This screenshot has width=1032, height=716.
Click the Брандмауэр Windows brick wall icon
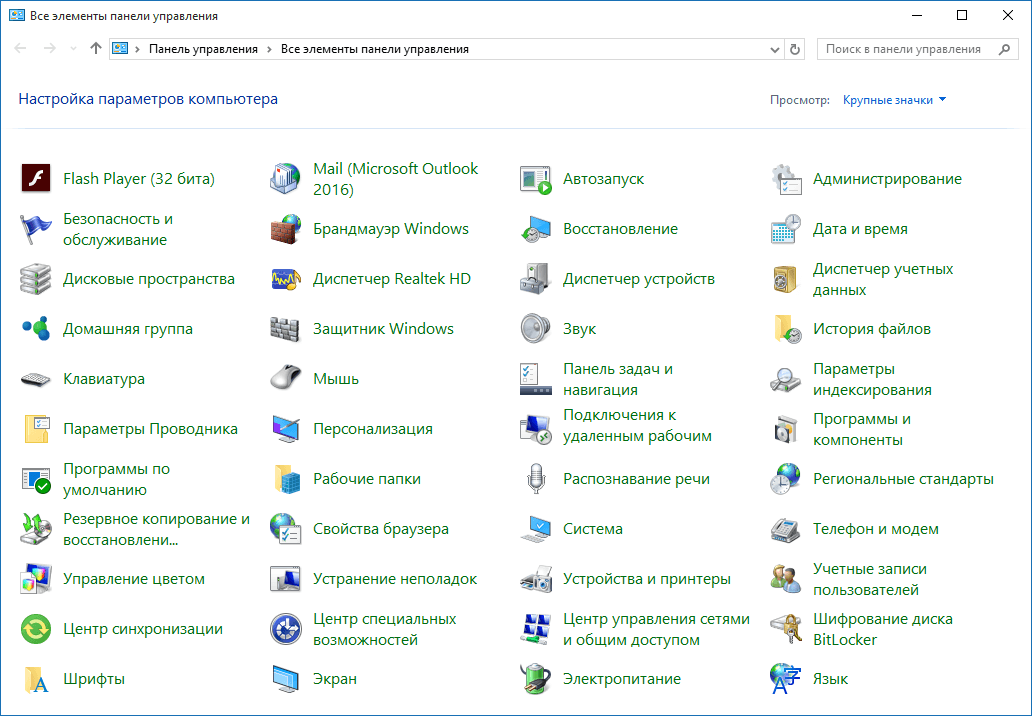[x=286, y=229]
